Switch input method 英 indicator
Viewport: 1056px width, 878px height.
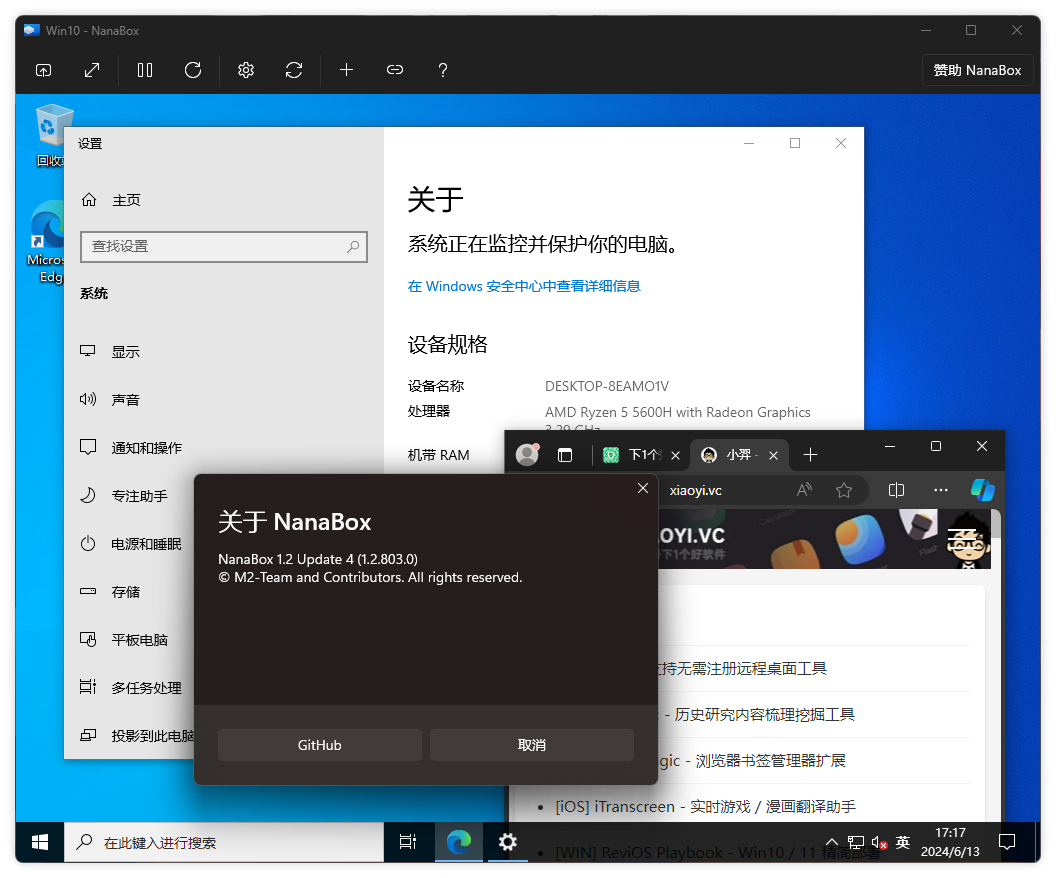tap(903, 842)
